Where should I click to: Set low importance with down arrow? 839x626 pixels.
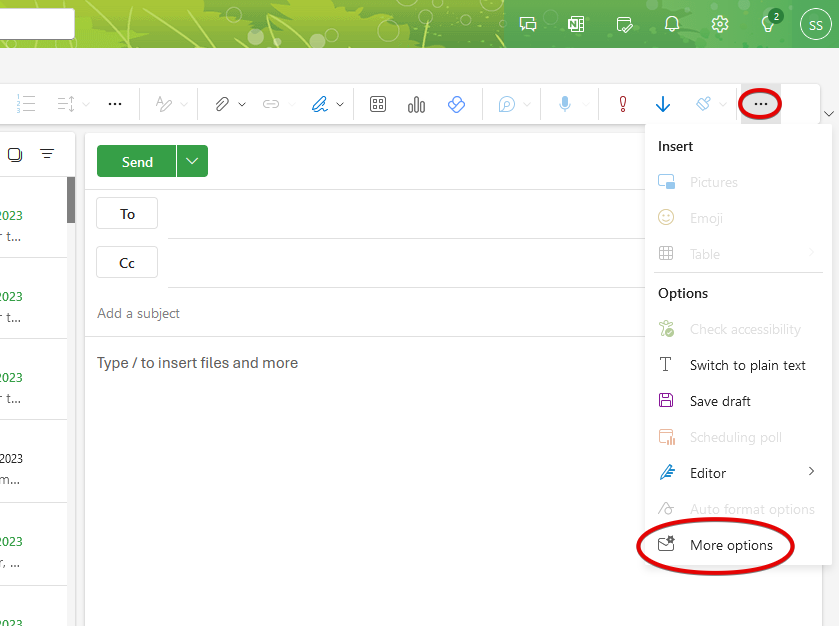pos(662,104)
